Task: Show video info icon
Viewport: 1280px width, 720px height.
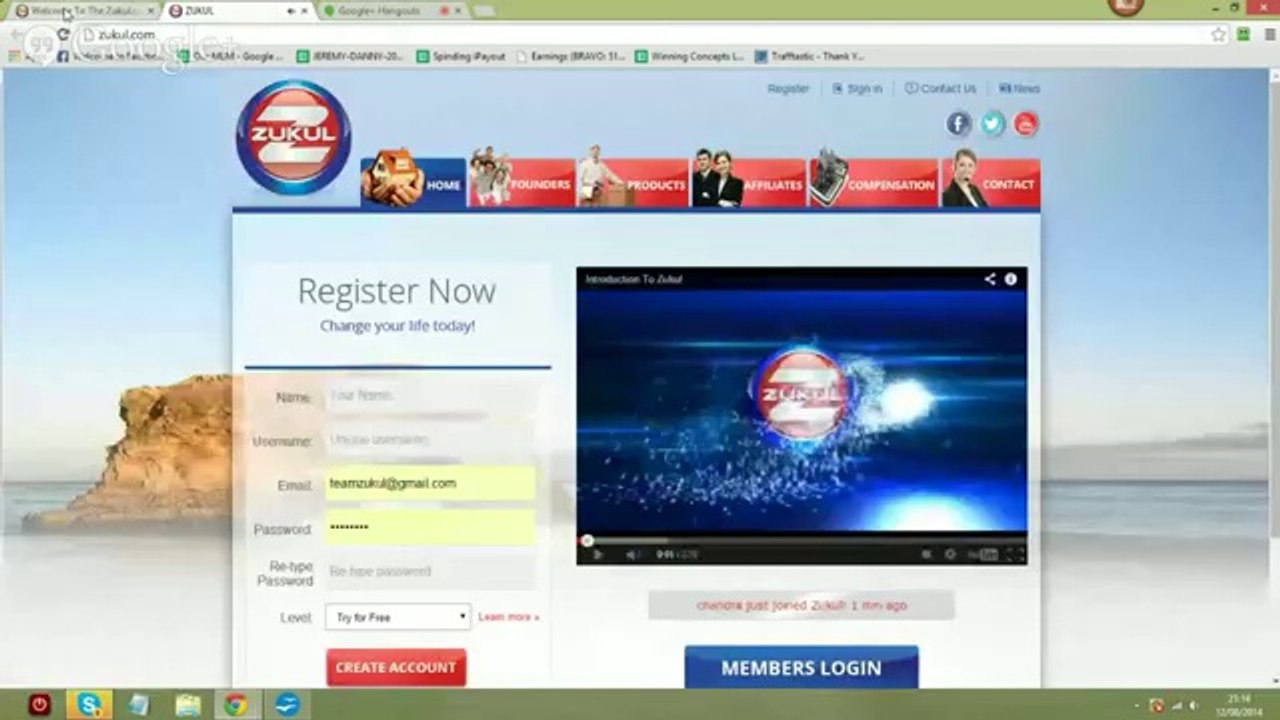Action: tap(1011, 279)
